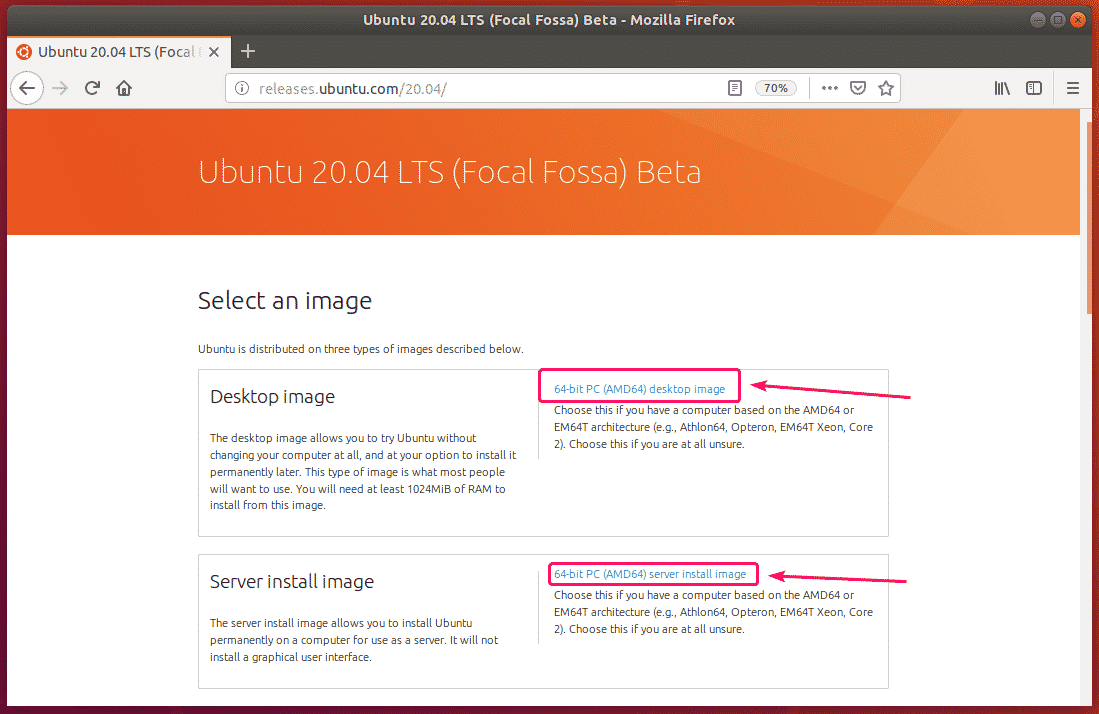Click 'Ubuntu is distributed on three types' sentence
Image resolution: width=1099 pixels, height=714 pixels.
(360, 349)
